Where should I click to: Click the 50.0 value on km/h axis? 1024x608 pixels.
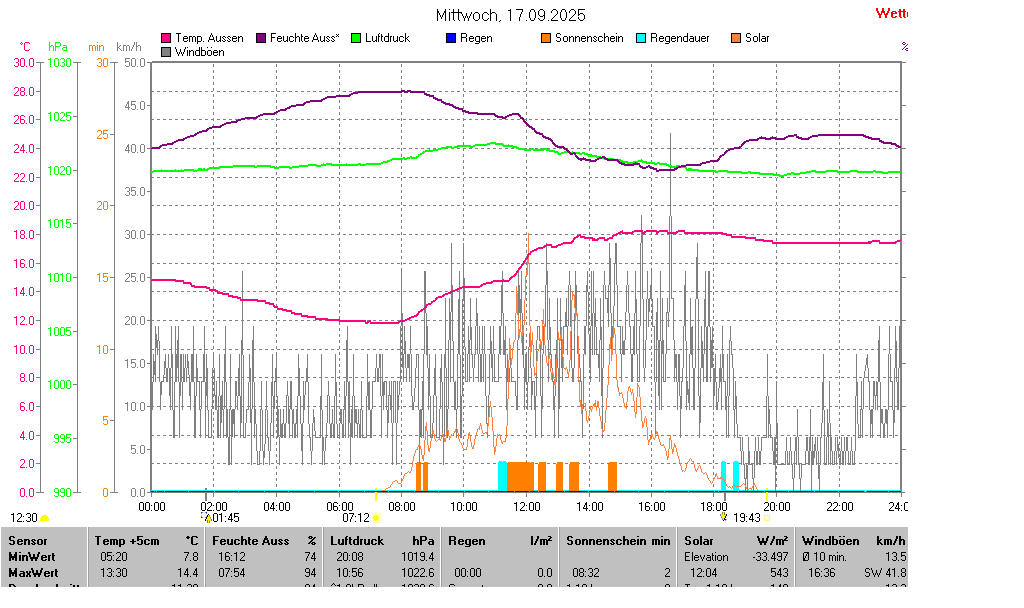(x=135, y=63)
